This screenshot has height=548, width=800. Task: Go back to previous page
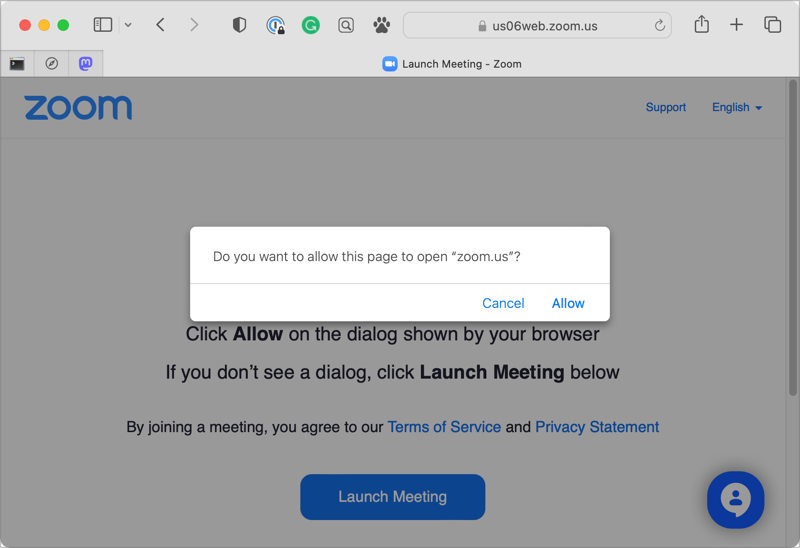160,25
